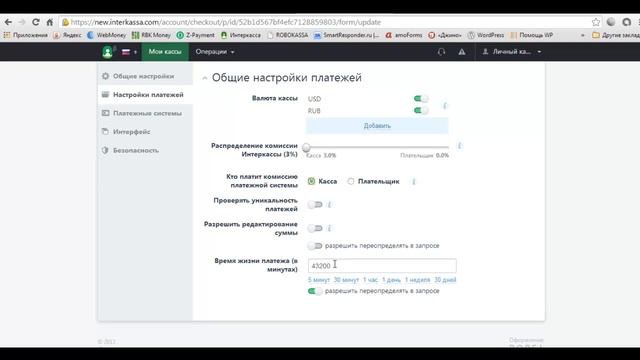Set lifetime to 5 минут
This screenshot has width=640, height=360.
(x=318, y=280)
